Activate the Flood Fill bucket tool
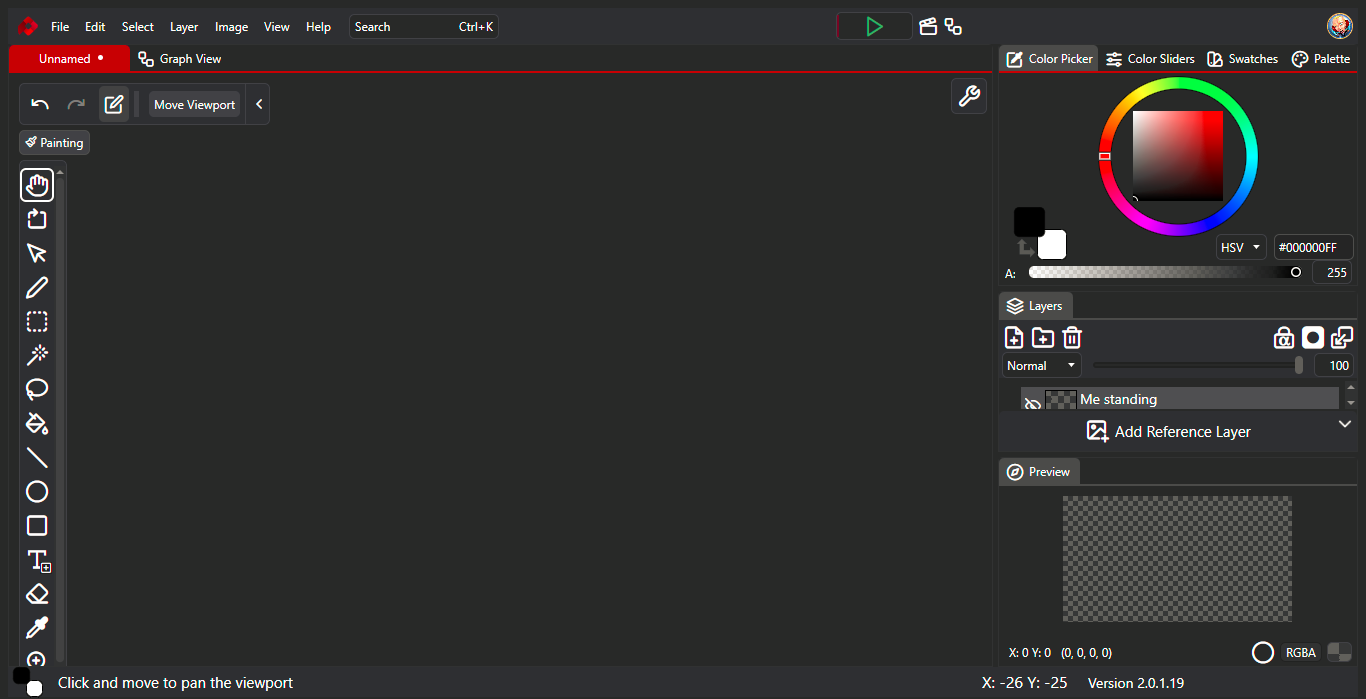The width and height of the screenshot is (1366, 699). pyautogui.click(x=37, y=423)
